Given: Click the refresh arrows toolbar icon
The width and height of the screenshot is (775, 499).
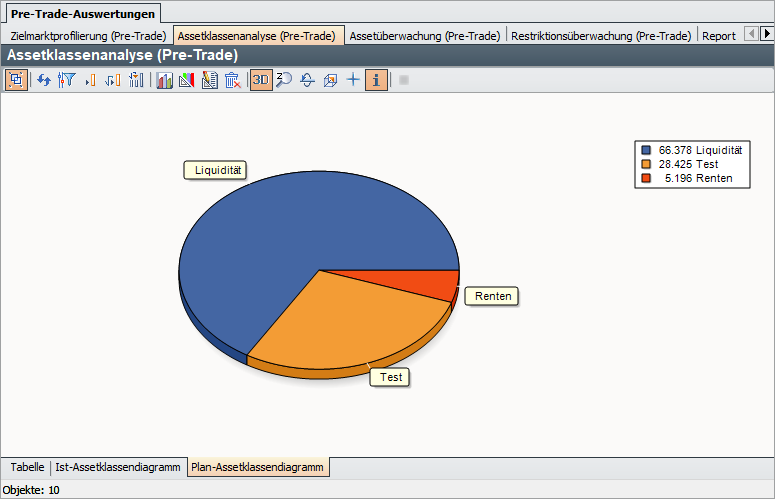Looking at the screenshot, I should pyautogui.click(x=44, y=80).
